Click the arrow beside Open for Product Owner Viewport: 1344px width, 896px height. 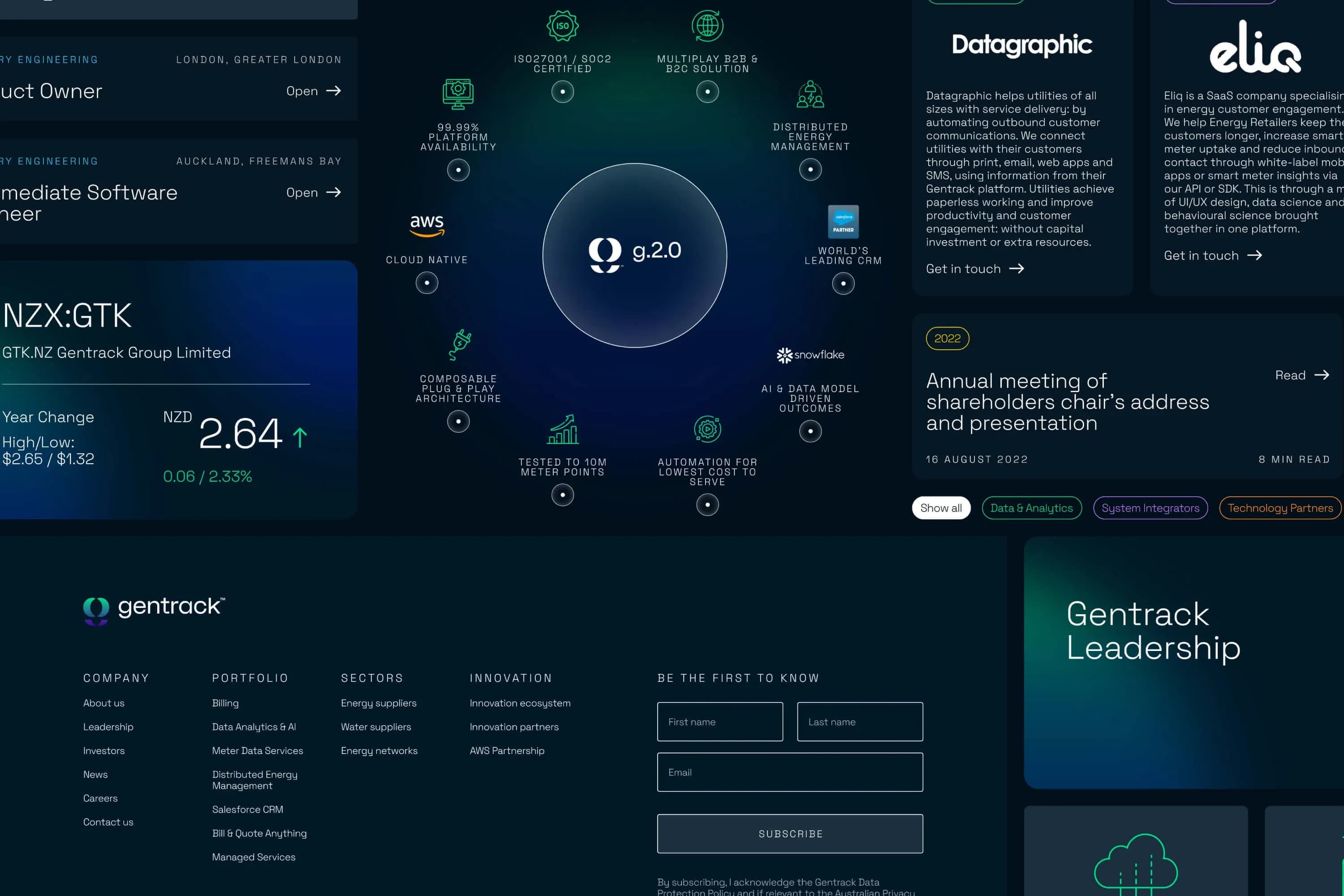pyautogui.click(x=334, y=91)
